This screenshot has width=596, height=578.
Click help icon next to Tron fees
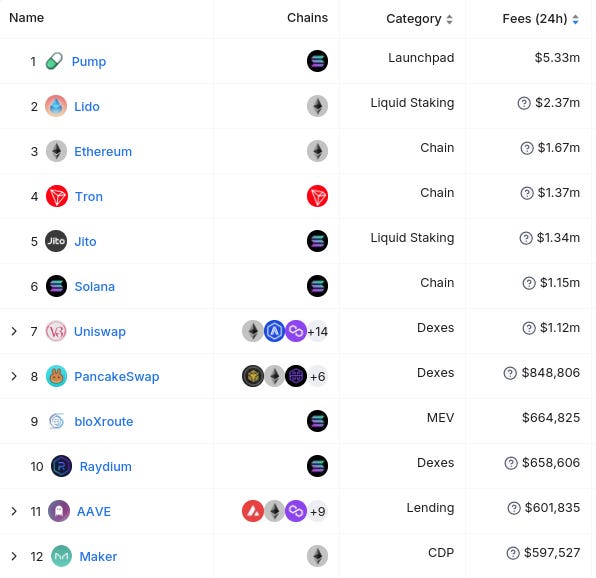coord(526,193)
